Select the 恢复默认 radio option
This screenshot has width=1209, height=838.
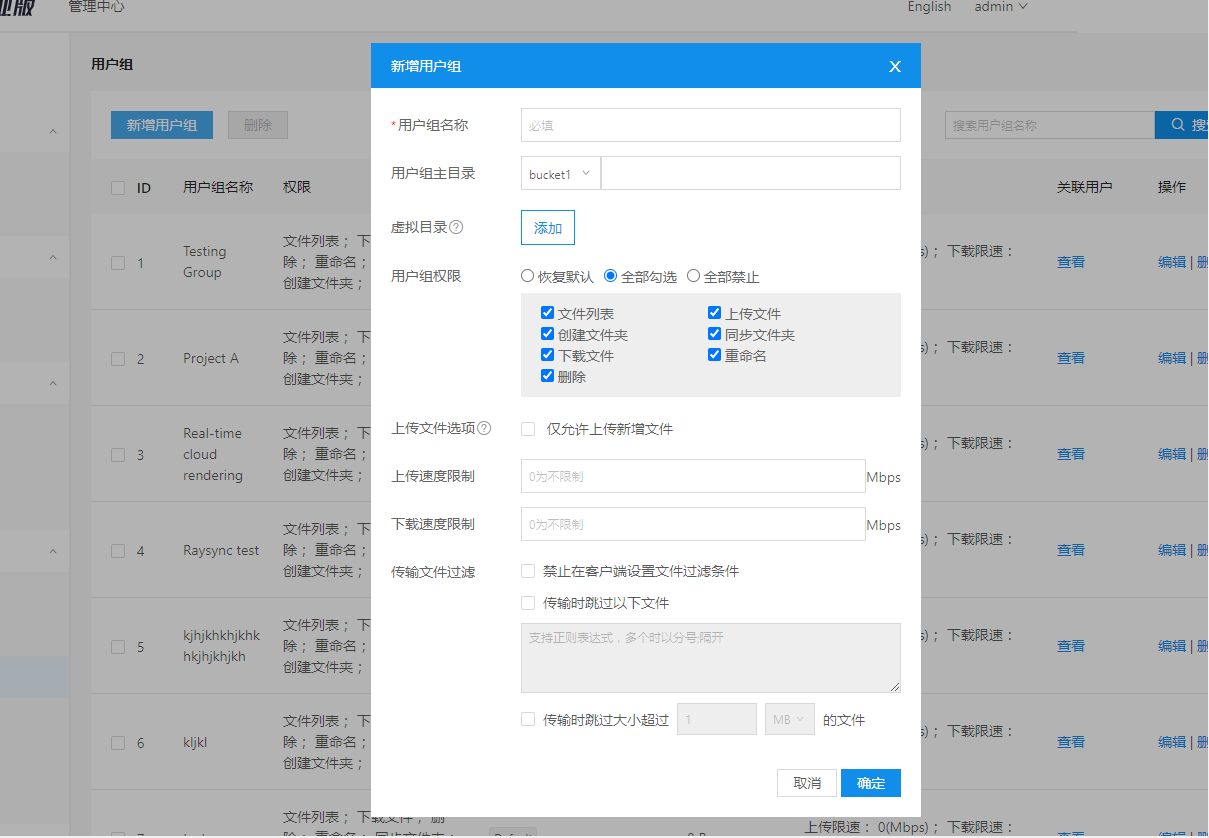pyautogui.click(x=527, y=276)
